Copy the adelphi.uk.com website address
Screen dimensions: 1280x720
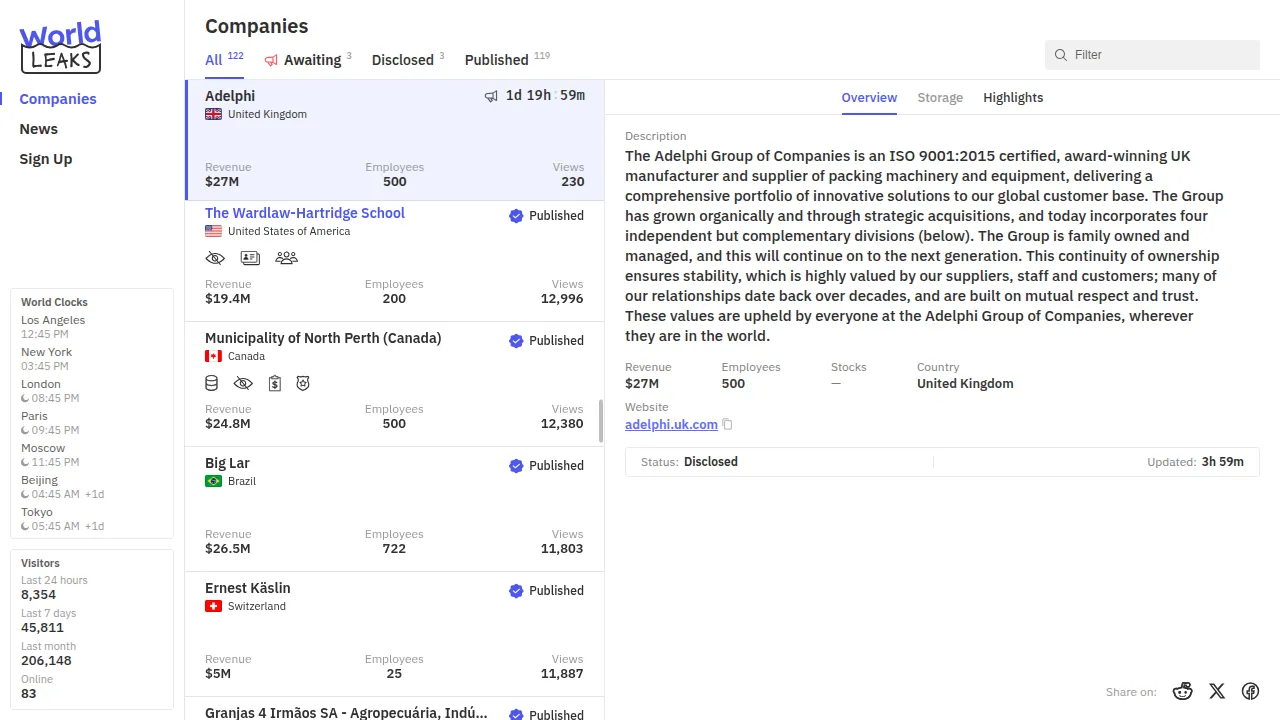(x=728, y=425)
